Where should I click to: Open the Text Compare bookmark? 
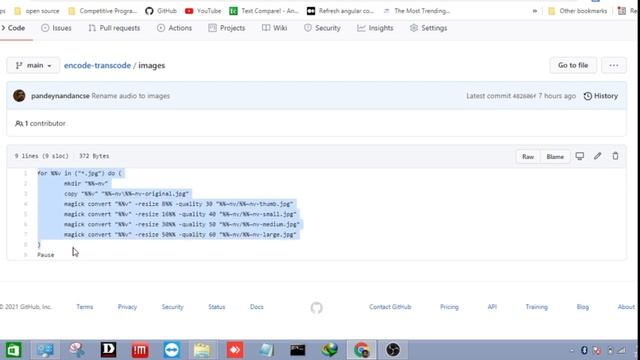click(x=264, y=11)
